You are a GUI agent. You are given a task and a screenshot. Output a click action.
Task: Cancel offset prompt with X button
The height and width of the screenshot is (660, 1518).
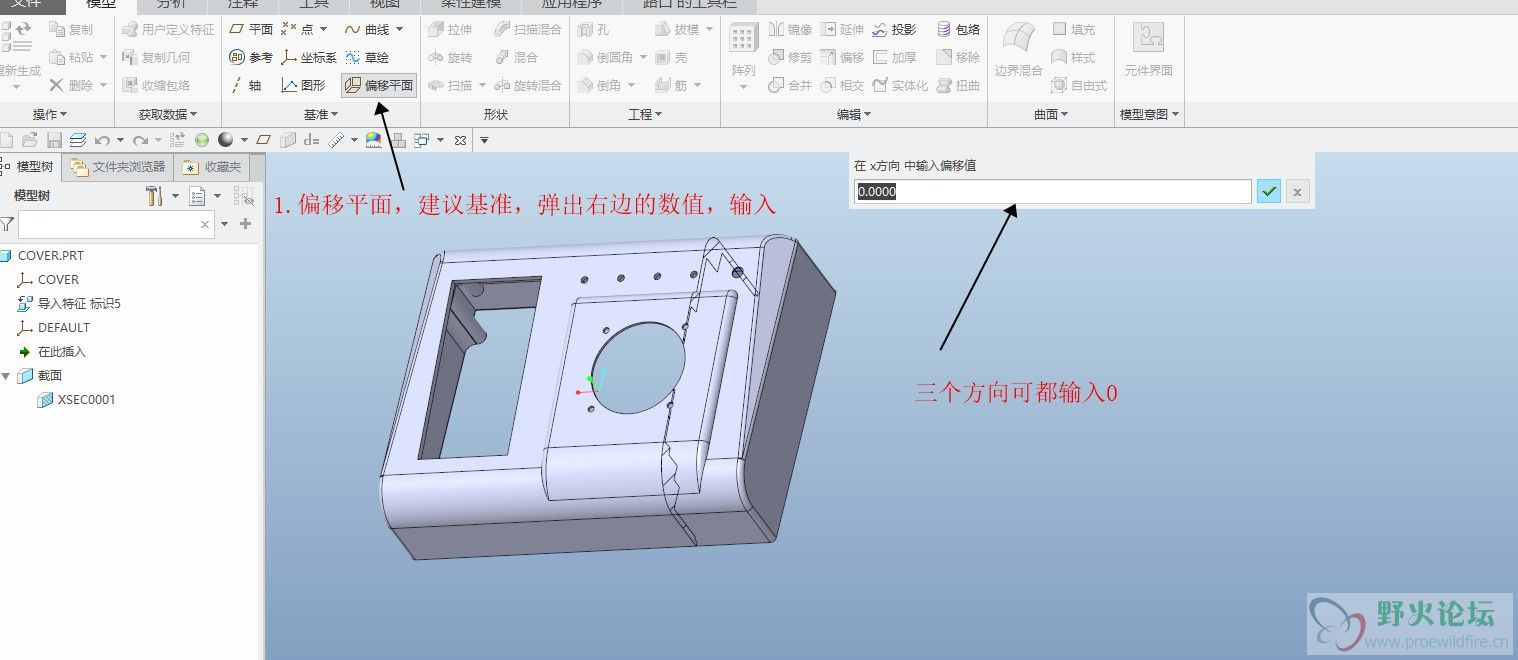(x=1297, y=191)
